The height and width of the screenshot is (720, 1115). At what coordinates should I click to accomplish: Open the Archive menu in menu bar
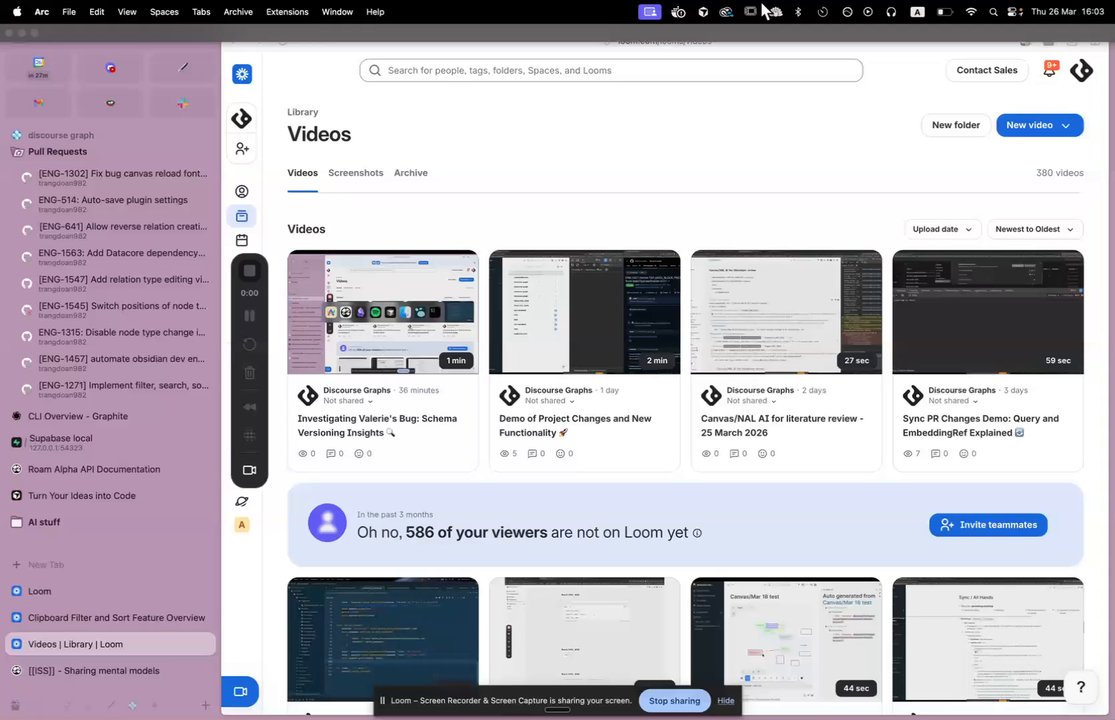click(238, 11)
